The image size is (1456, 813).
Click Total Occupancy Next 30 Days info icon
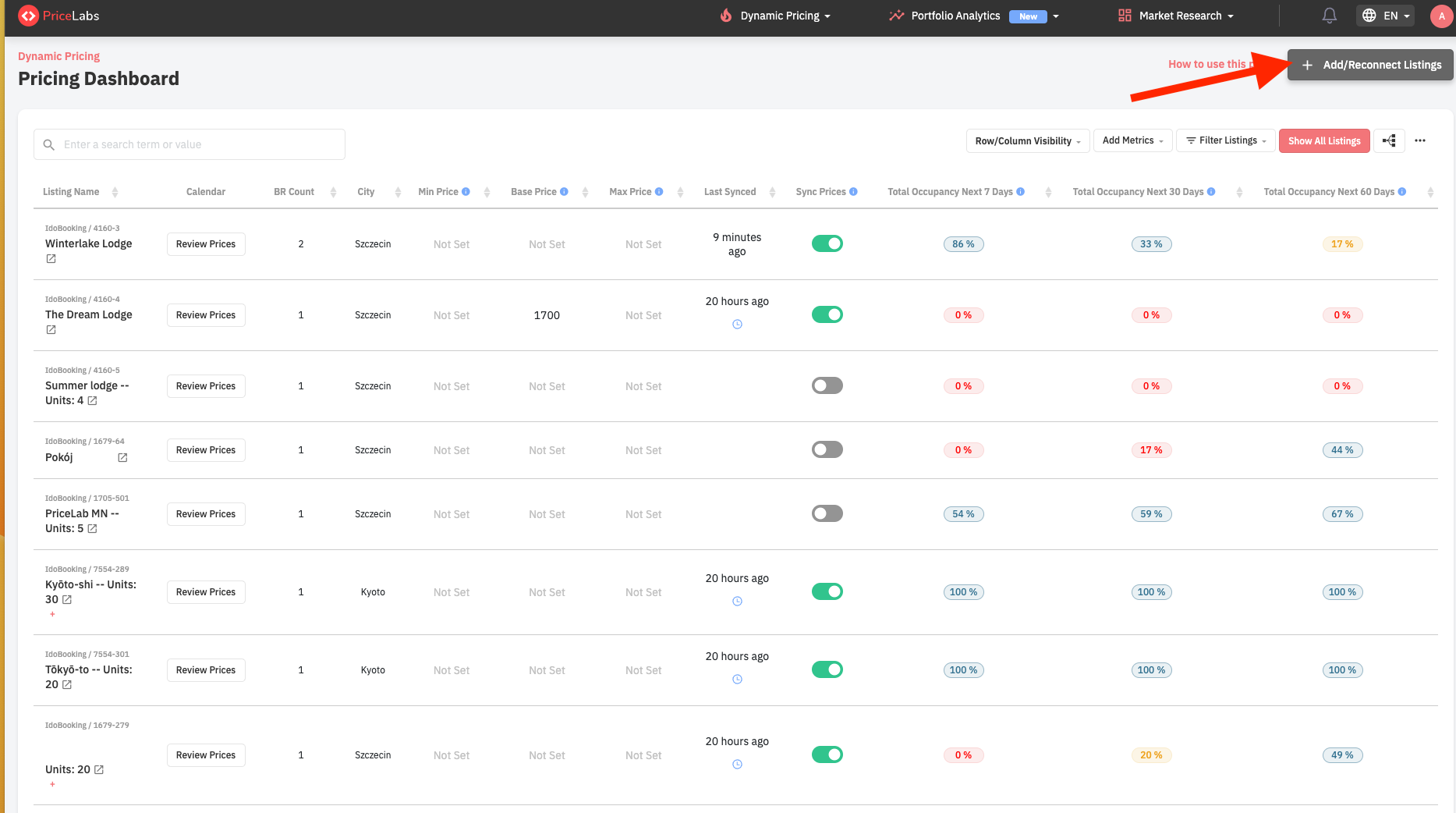point(1211,191)
